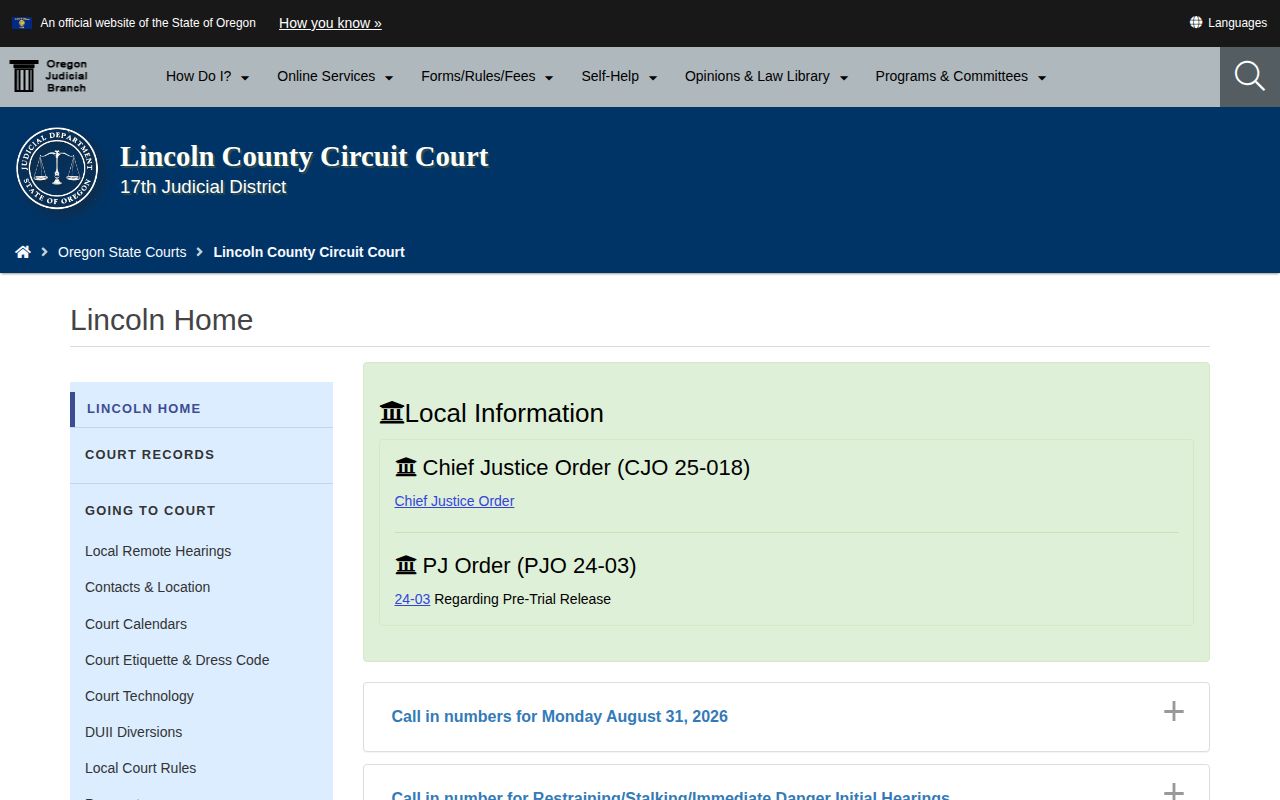The height and width of the screenshot is (800, 1280).
Task: Open the Chief Justice Order link
Action: click(x=454, y=501)
